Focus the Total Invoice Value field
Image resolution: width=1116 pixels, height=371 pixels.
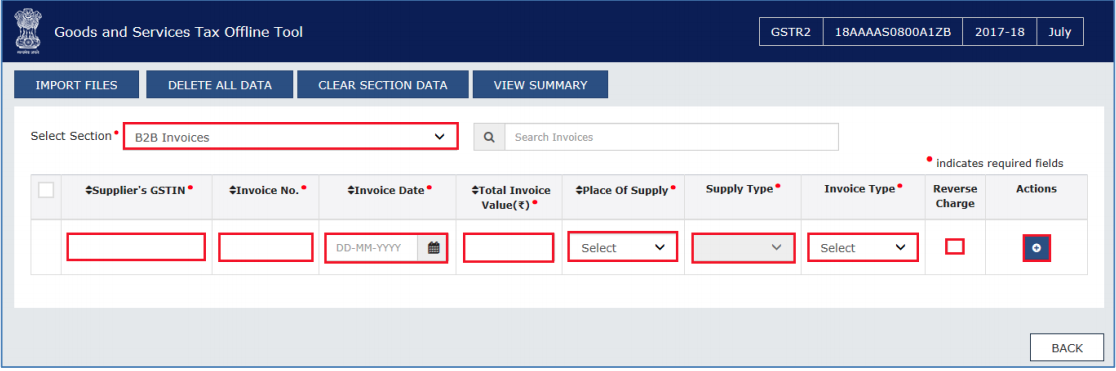pos(508,247)
